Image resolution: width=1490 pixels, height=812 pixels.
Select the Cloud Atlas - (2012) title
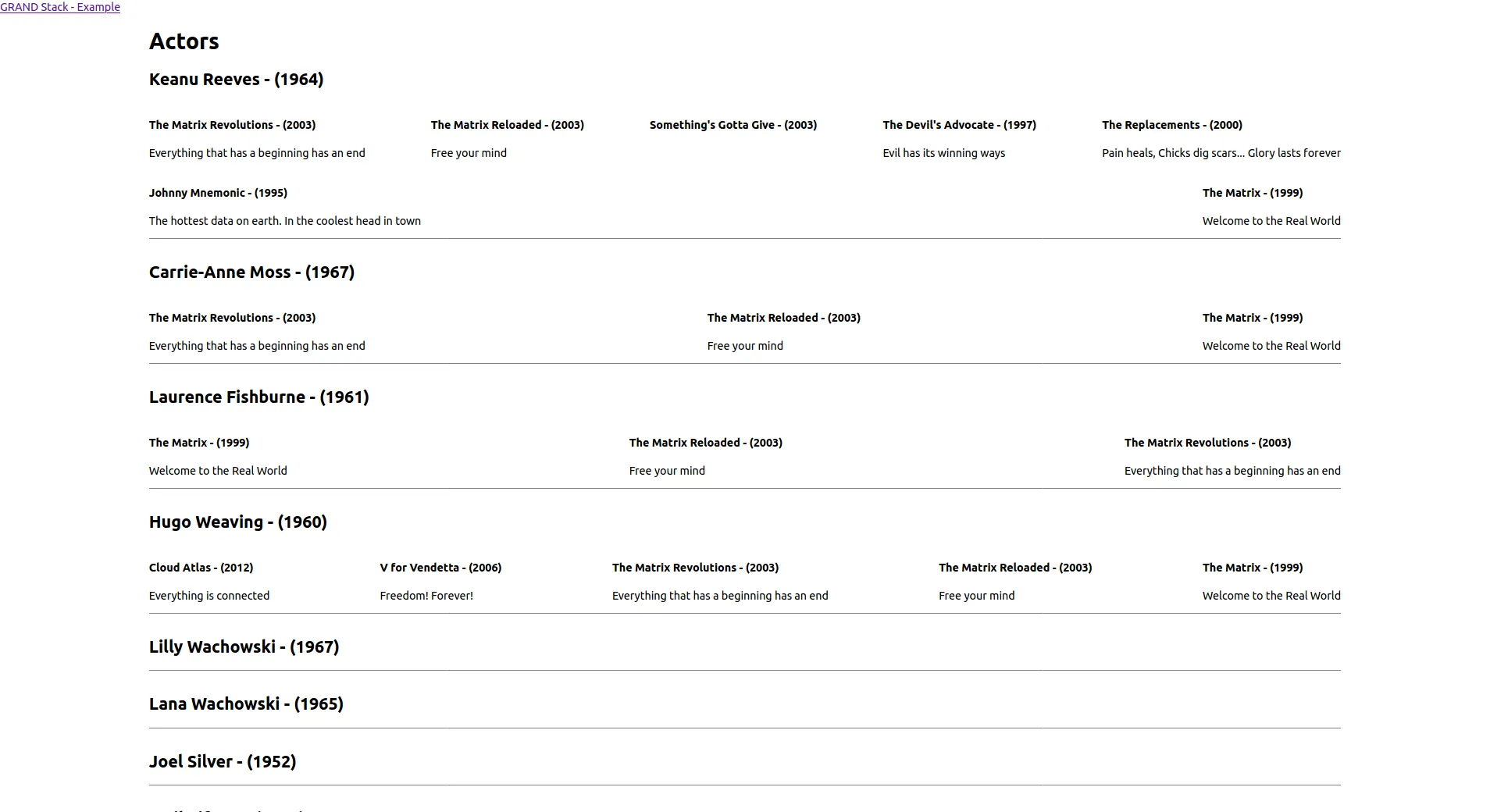(x=201, y=568)
